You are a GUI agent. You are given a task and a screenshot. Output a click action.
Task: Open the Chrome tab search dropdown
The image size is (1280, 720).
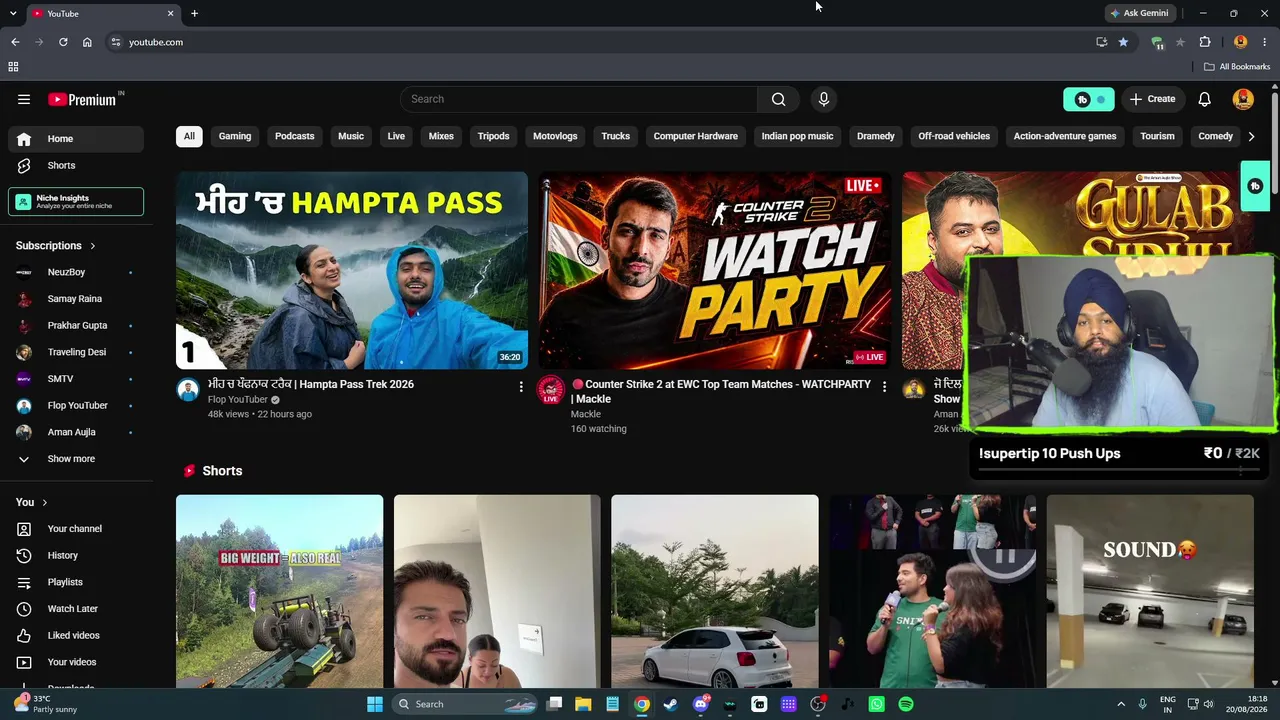pos(13,14)
